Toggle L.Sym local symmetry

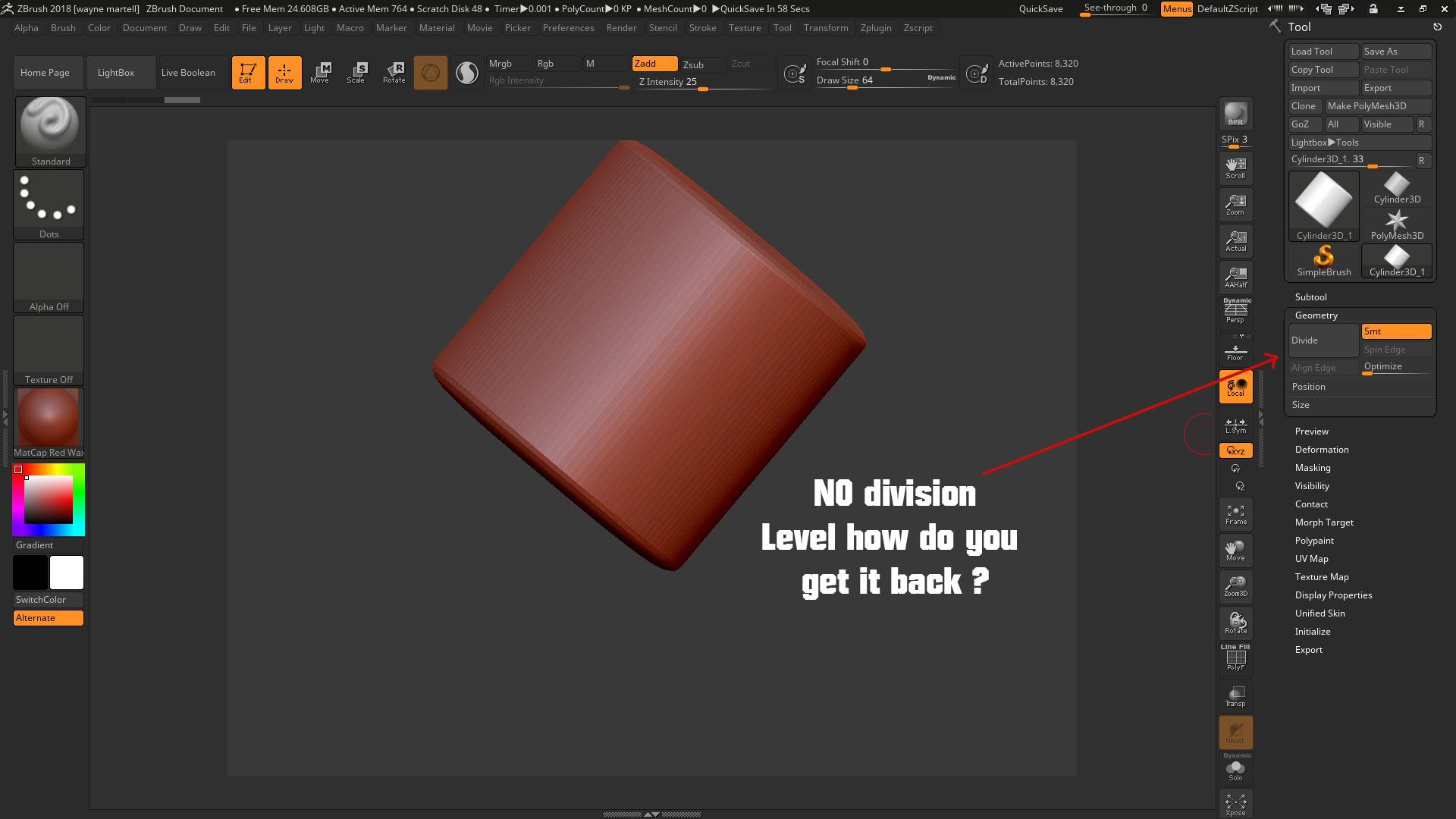[x=1235, y=425]
